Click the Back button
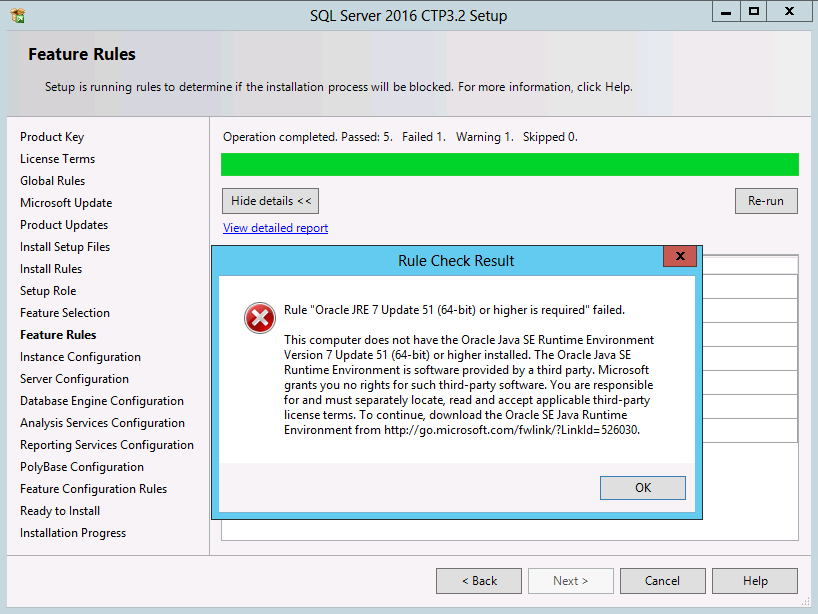The height and width of the screenshot is (614, 818). click(479, 581)
